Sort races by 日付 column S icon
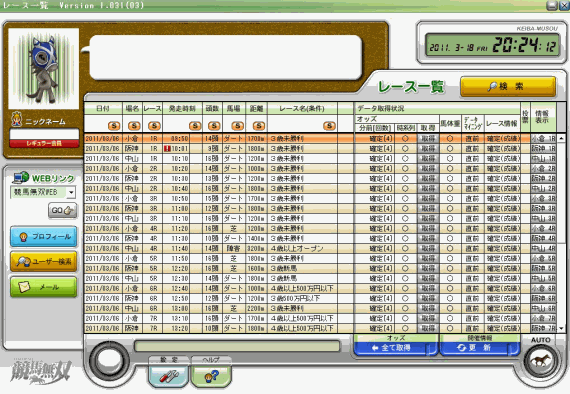The width and height of the screenshot is (570, 394). tap(114, 126)
